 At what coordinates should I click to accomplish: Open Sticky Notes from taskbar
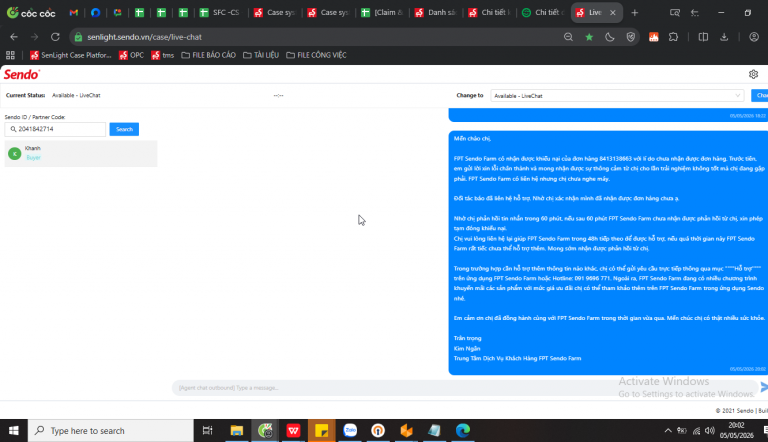click(322, 430)
